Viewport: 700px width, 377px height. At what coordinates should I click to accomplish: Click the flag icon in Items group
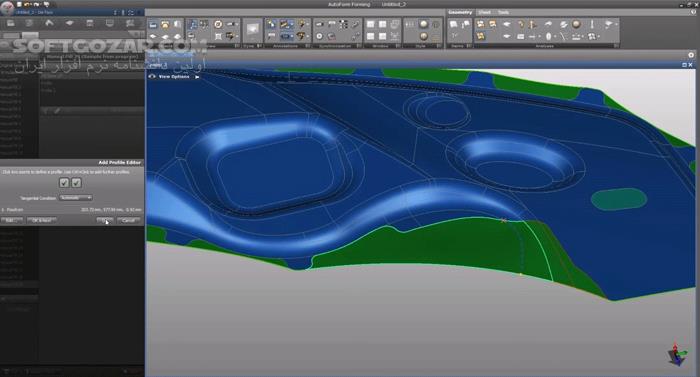(x=466, y=24)
